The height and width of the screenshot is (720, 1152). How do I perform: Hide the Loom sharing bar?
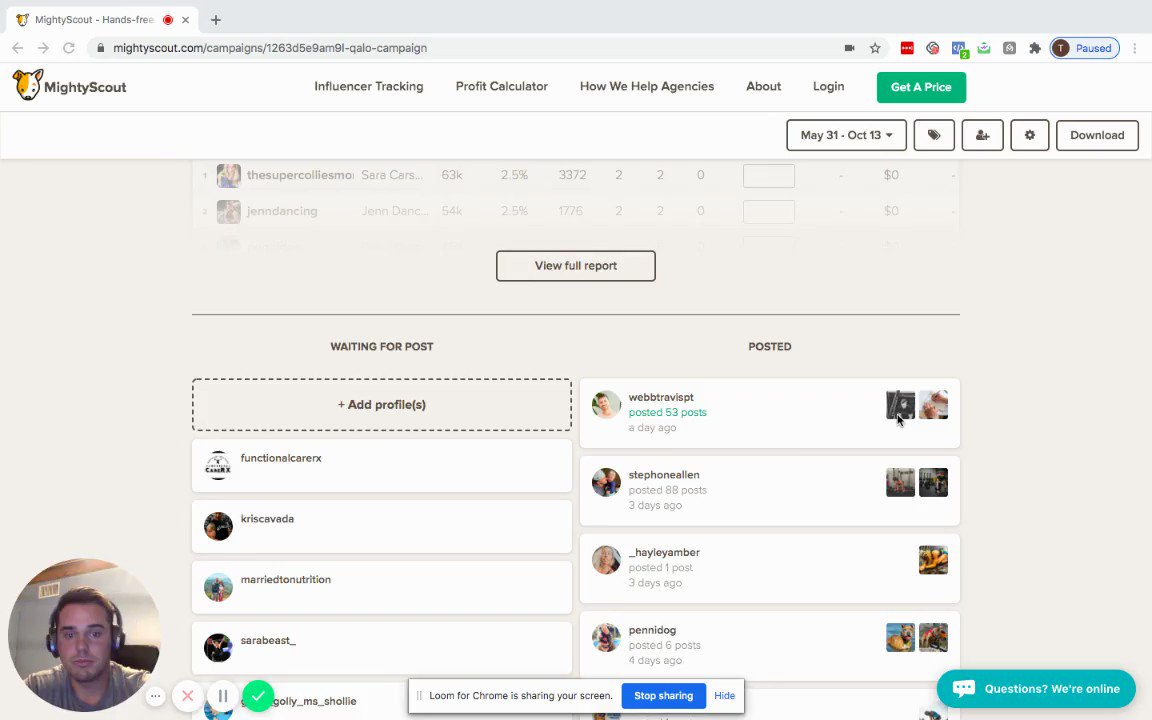[724, 695]
